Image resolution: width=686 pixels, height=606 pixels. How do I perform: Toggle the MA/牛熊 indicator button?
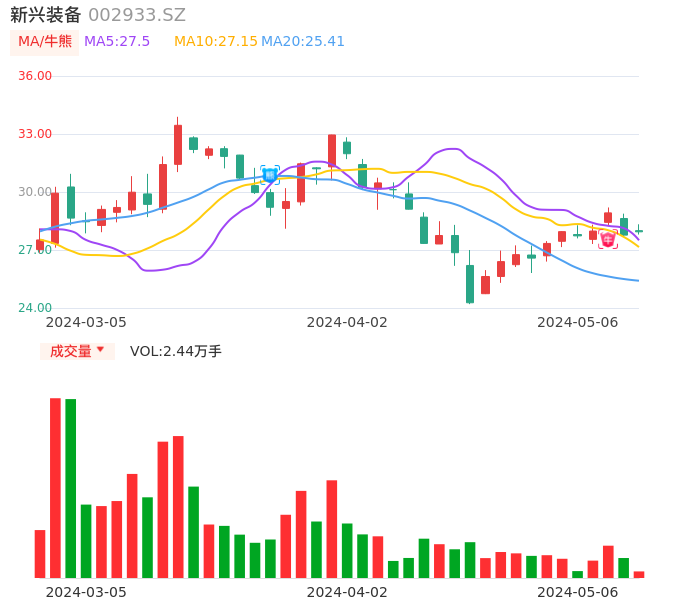point(45,42)
